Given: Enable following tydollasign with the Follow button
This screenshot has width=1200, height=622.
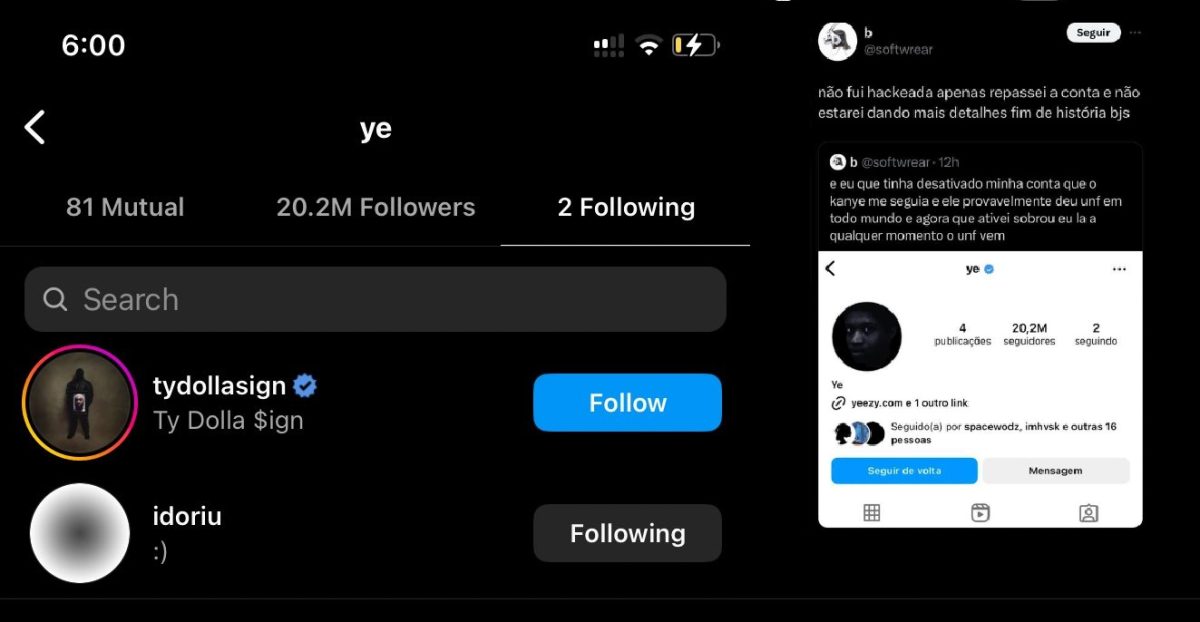Looking at the screenshot, I should (627, 402).
